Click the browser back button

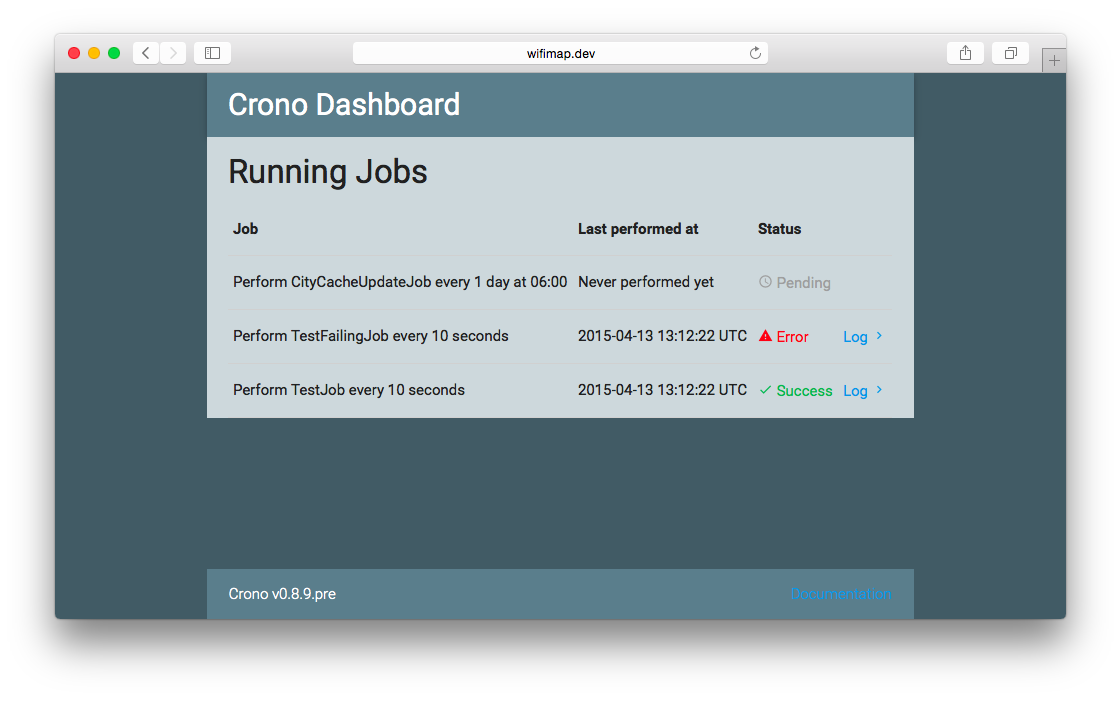click(x=146, y=53)
